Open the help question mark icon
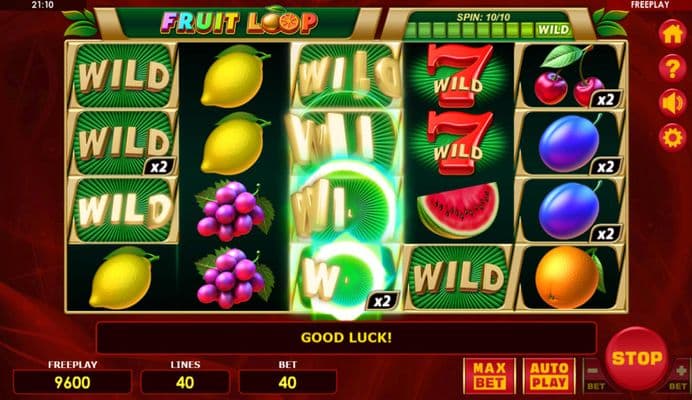This screenshot has width=692, height=400. tap(672, 68)
